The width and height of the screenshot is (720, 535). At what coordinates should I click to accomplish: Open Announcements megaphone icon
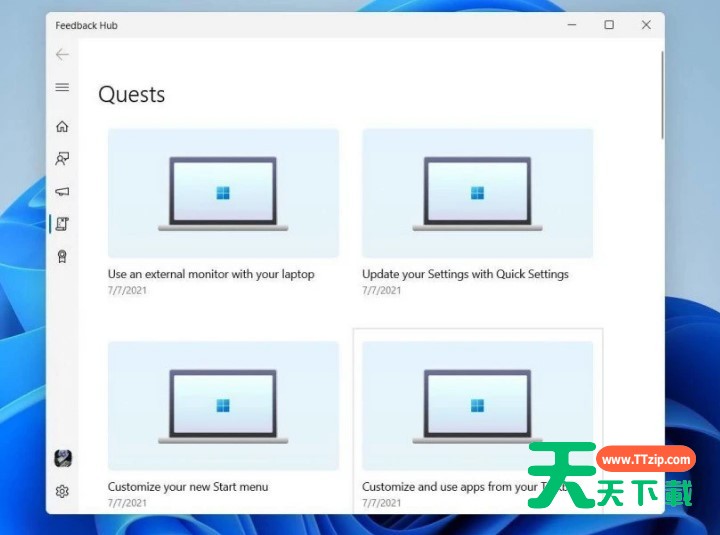click(62, 191)
